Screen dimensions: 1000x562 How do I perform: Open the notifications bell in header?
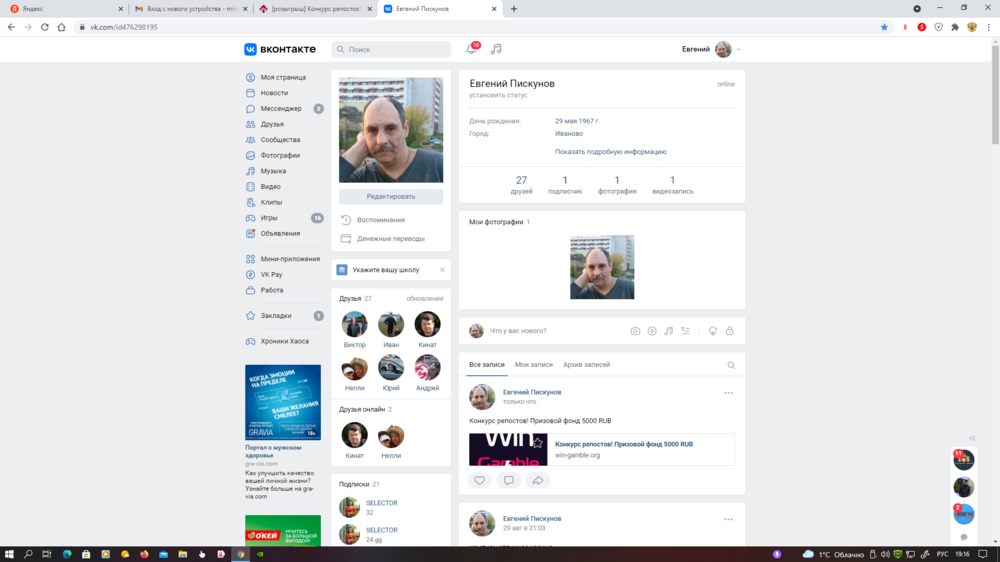[x=472, y=49]
